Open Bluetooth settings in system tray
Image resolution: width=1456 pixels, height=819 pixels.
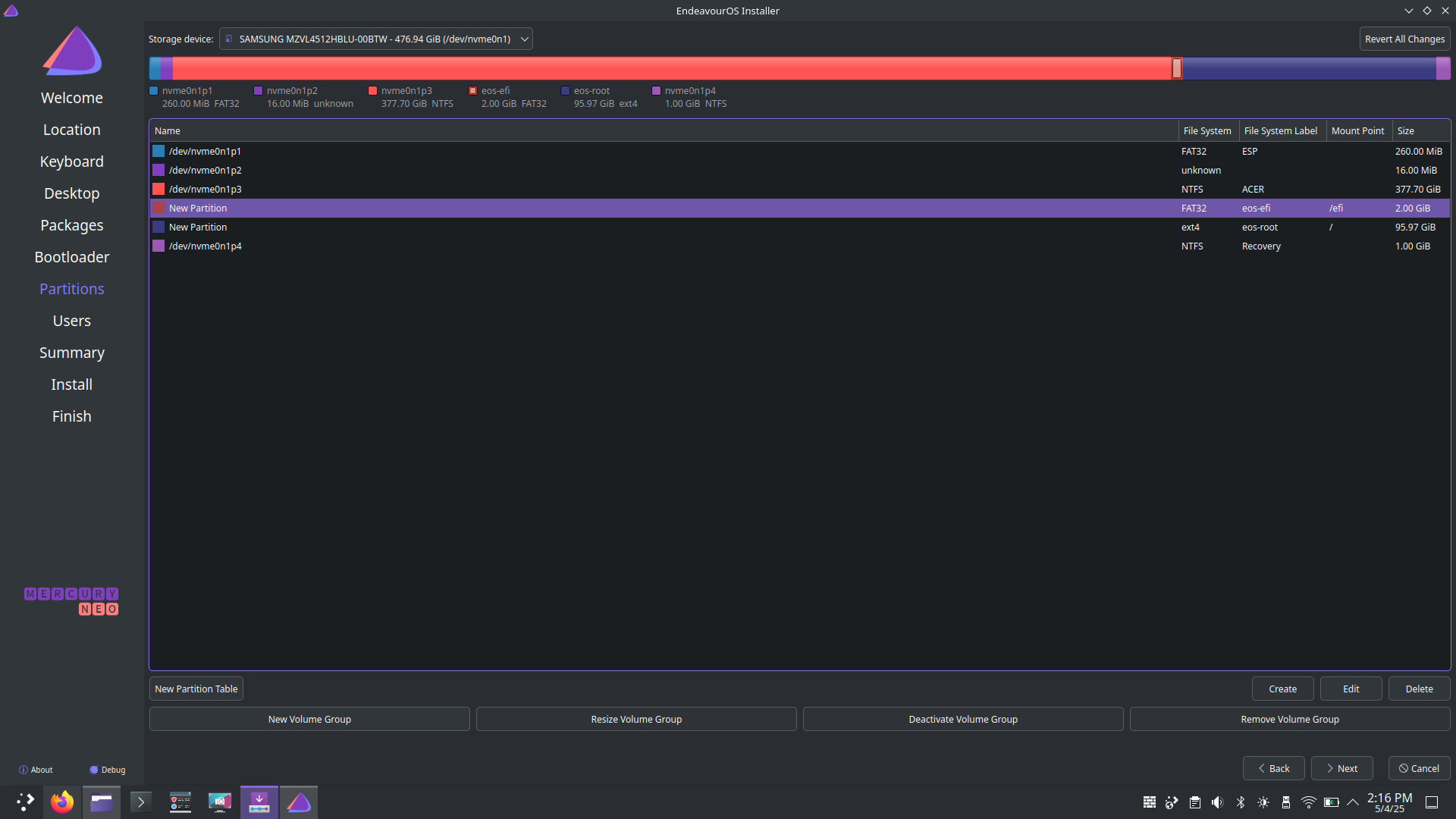coord(1241,802)
